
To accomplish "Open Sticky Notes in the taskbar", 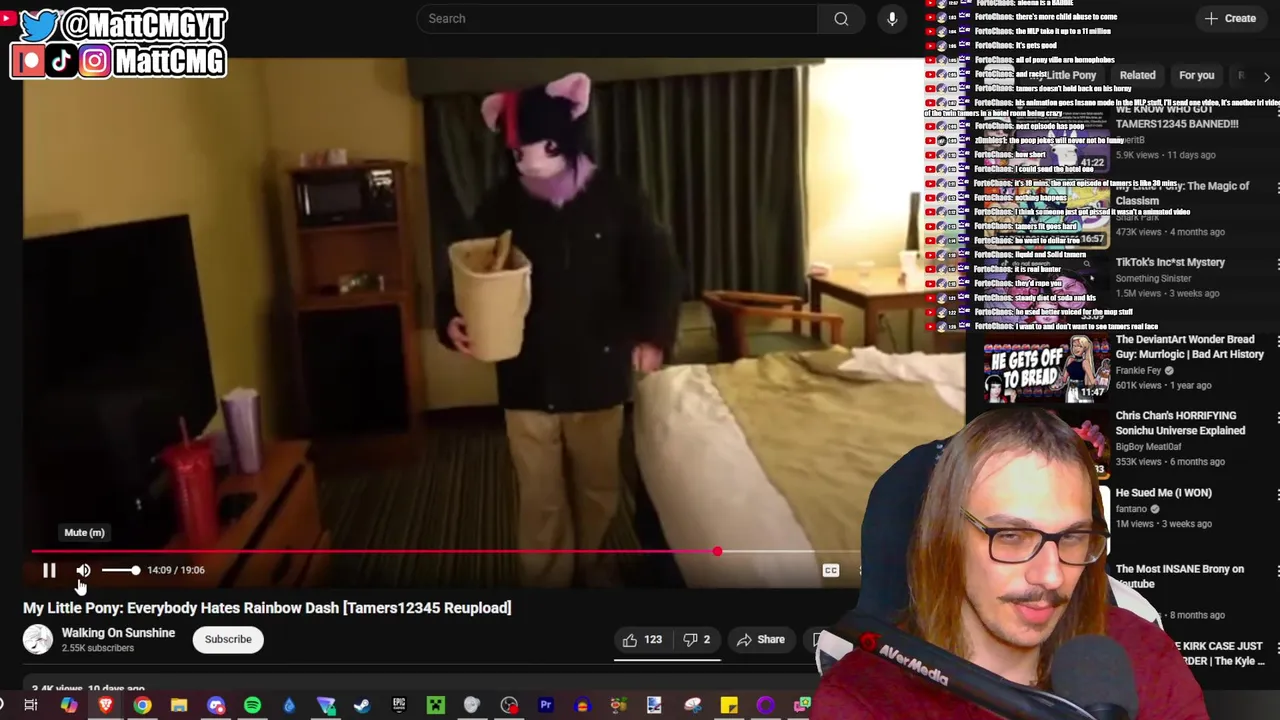I will click(729, 706).
